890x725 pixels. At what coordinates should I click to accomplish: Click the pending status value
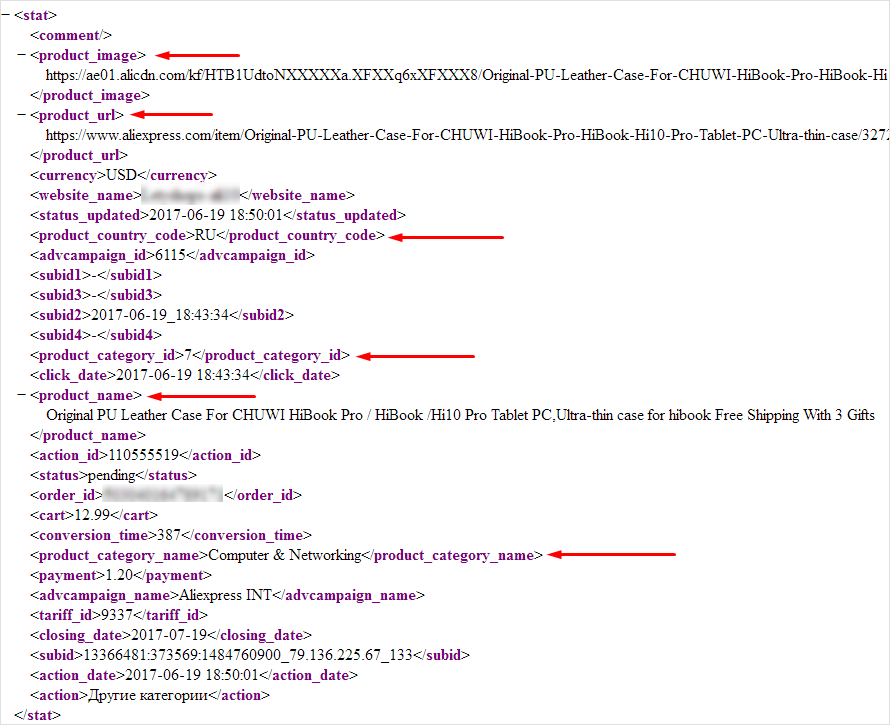[110, 475]
